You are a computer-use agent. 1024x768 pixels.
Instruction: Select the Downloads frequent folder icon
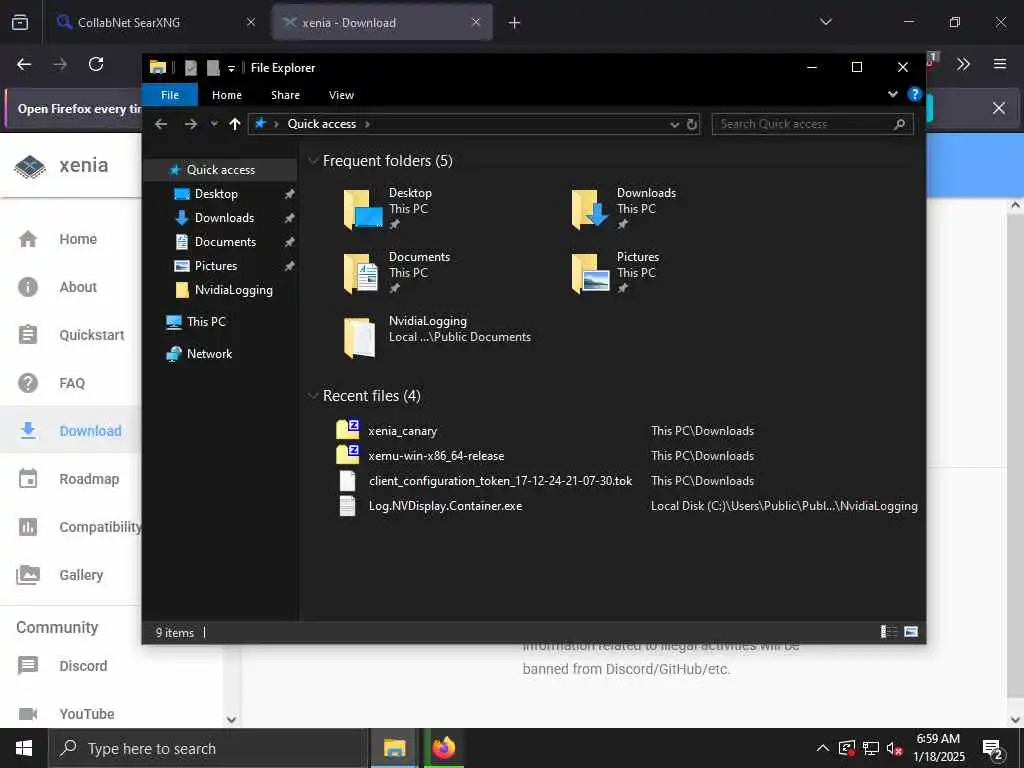point(590,209)
